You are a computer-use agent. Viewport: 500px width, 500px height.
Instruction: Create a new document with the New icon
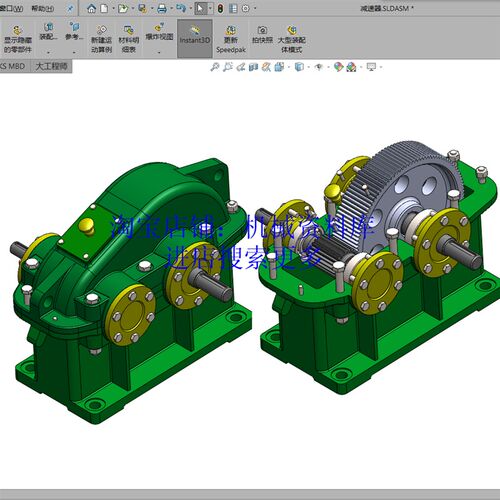pos(104,8)
